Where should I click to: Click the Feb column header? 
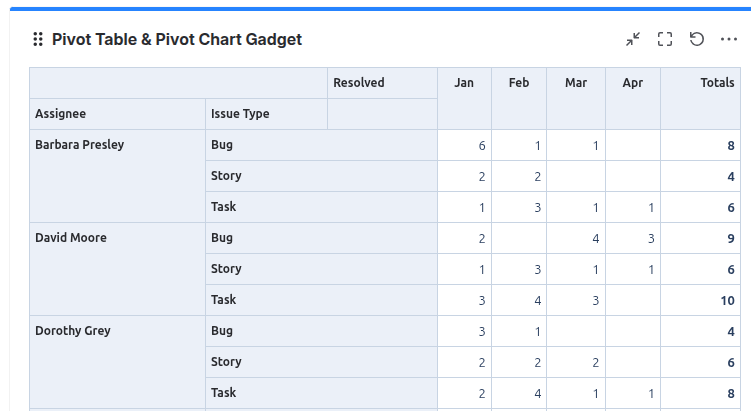tap(519, 98)
